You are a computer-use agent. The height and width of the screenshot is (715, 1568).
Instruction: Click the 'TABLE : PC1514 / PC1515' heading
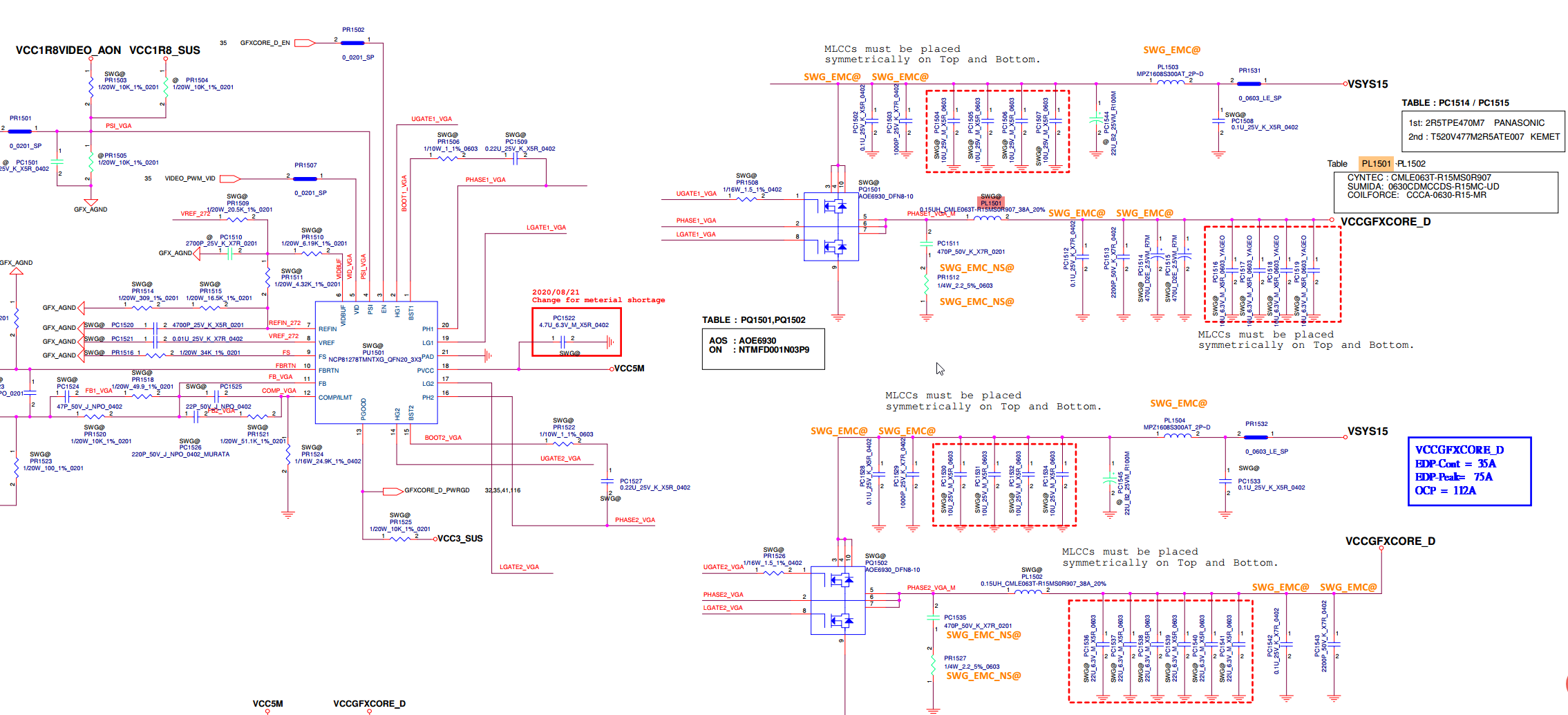coord(1455,103)
